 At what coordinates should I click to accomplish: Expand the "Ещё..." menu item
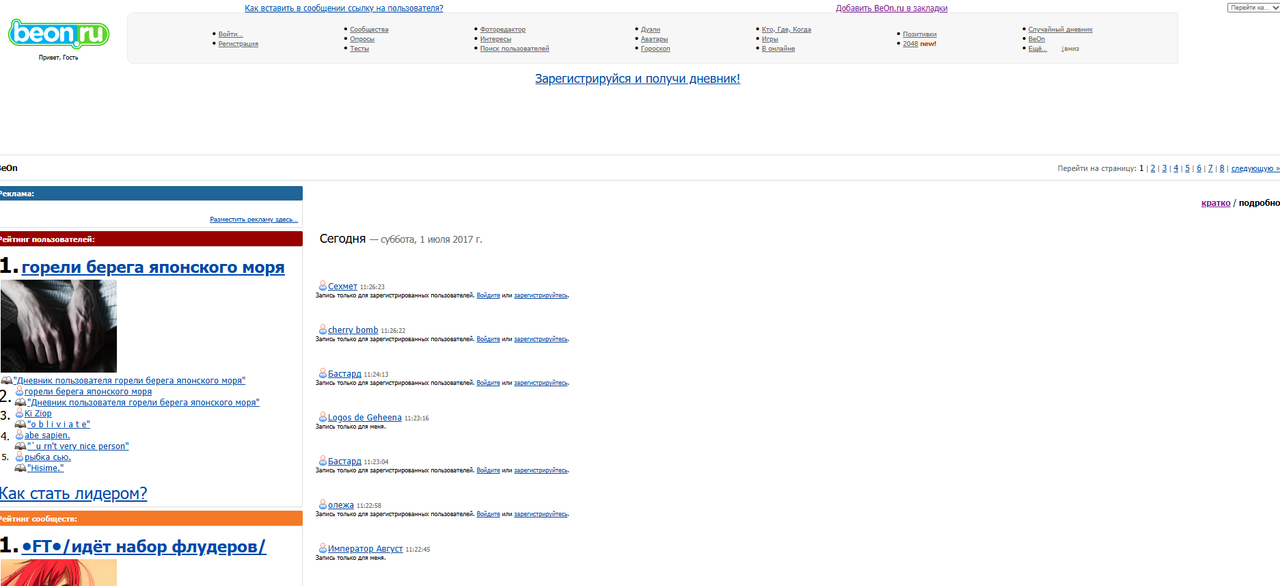(x=1037, y=48)
